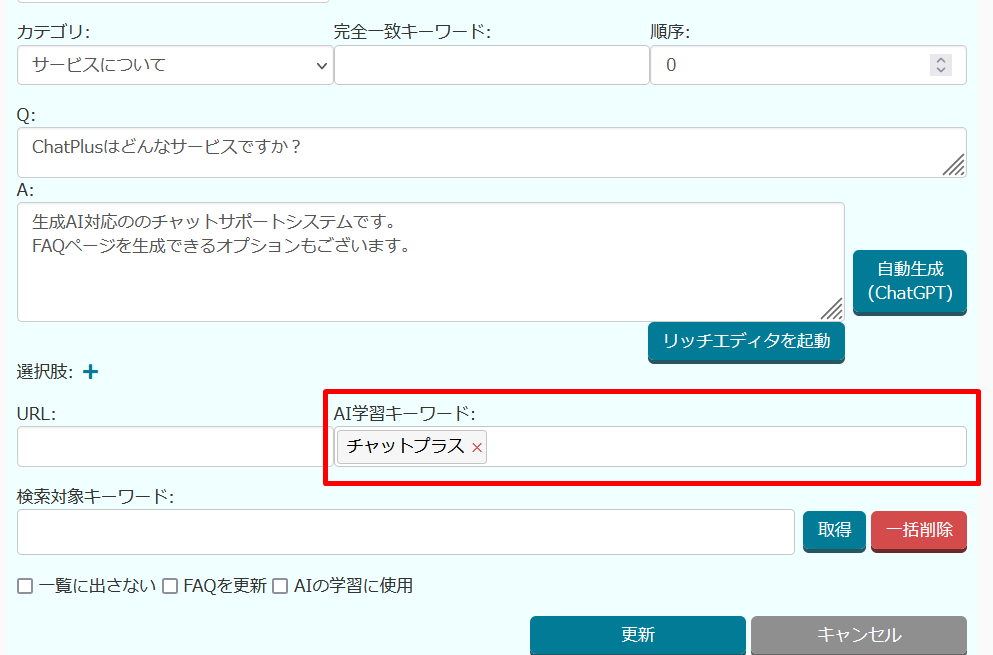Check the 一覧に出さない checkbox
Viewport: 993px width, 655px height.
pos(25,586)
